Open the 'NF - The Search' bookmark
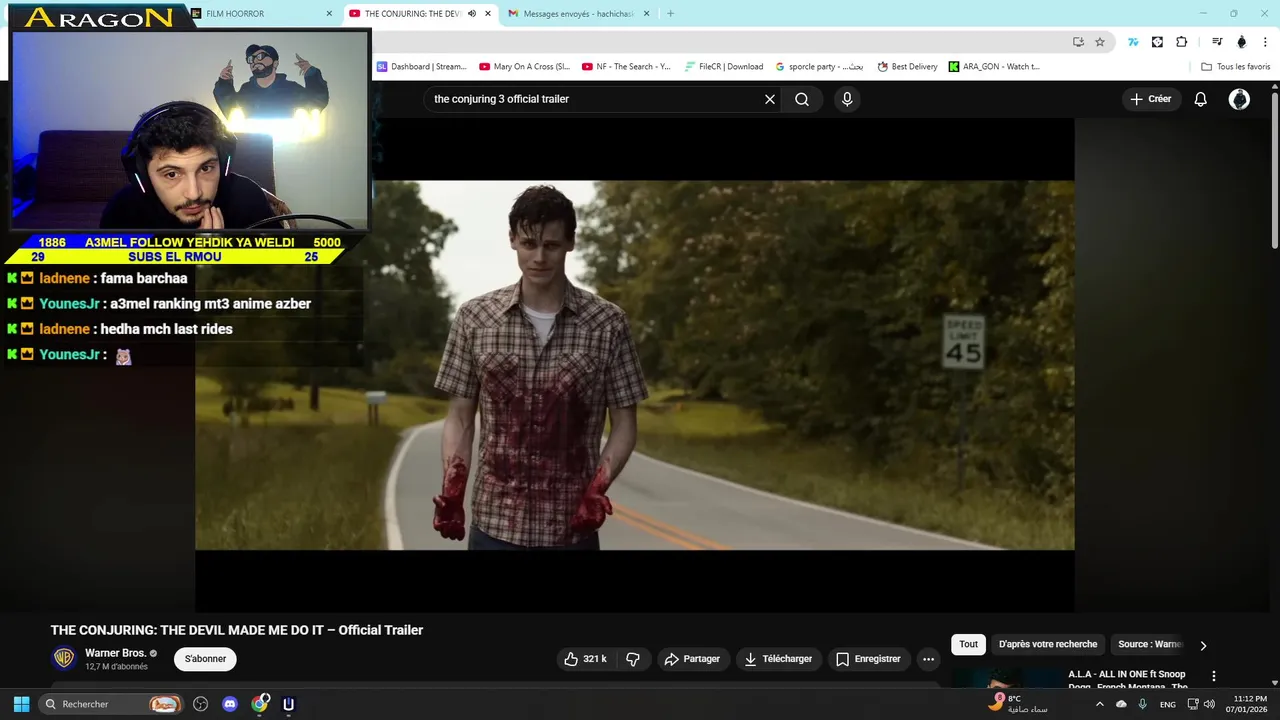This screenshot has width=1280, height=720. [x=626, y=67]
